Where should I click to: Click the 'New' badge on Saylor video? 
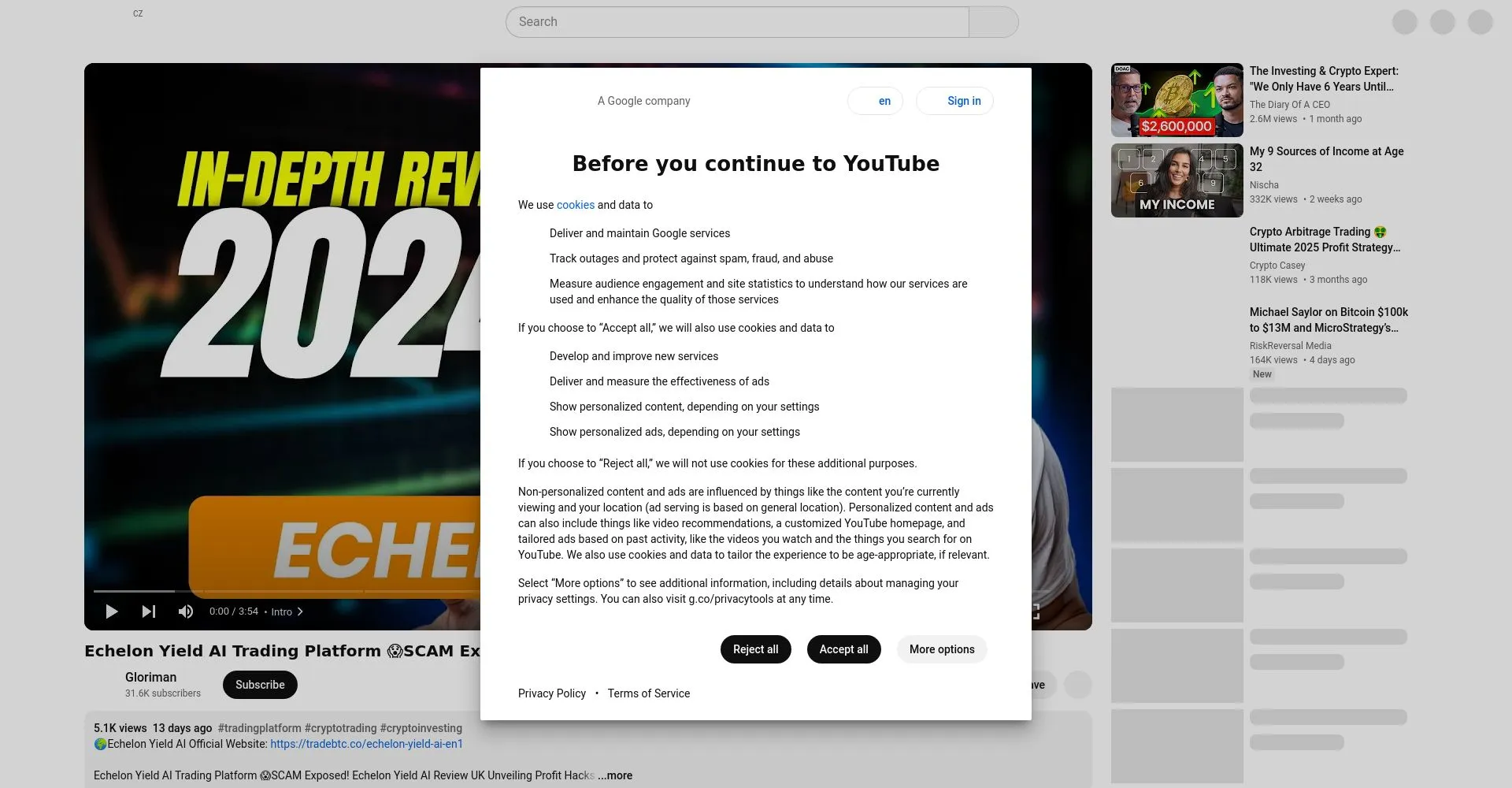point(1262,374)
